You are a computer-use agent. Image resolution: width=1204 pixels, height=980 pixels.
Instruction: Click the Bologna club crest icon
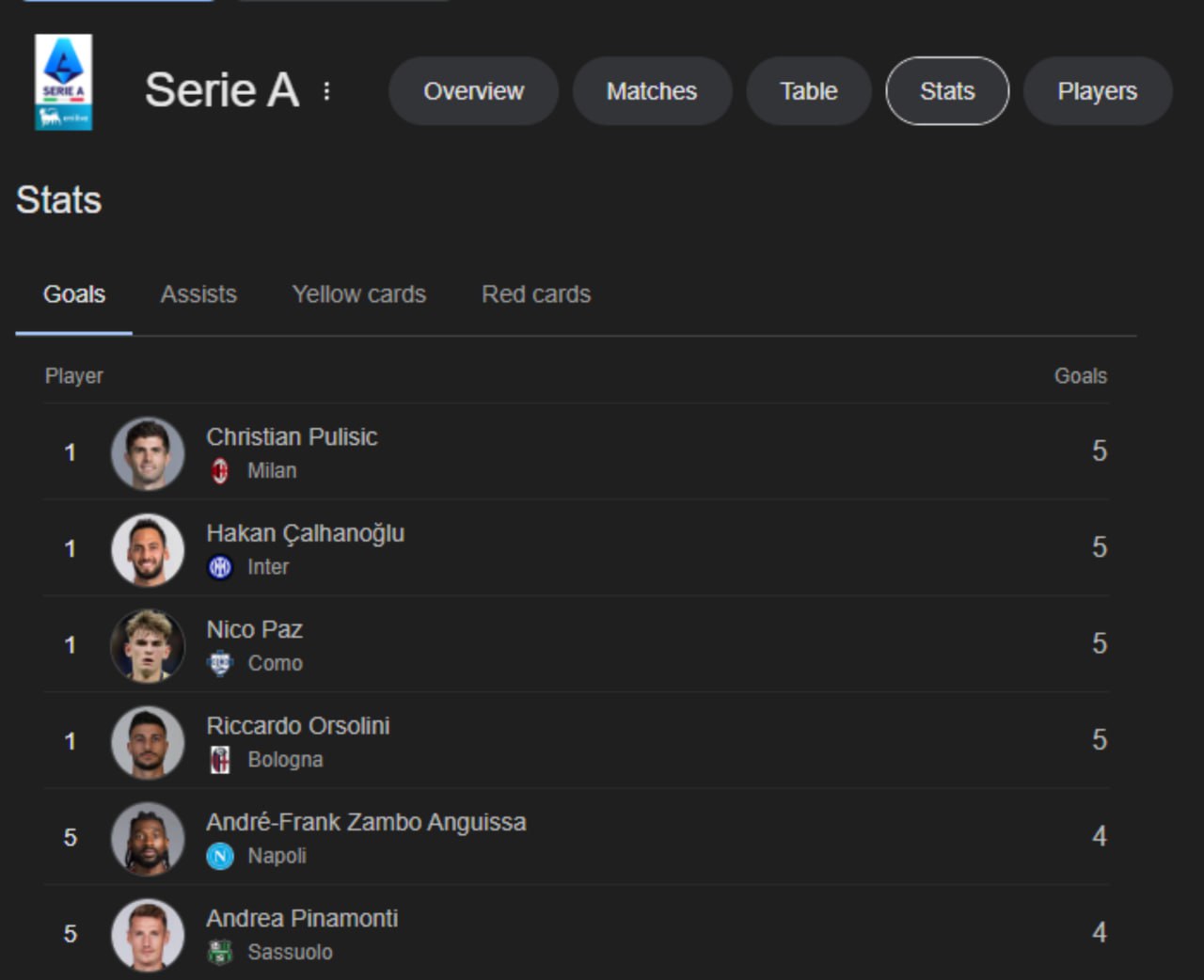(220, 760)
